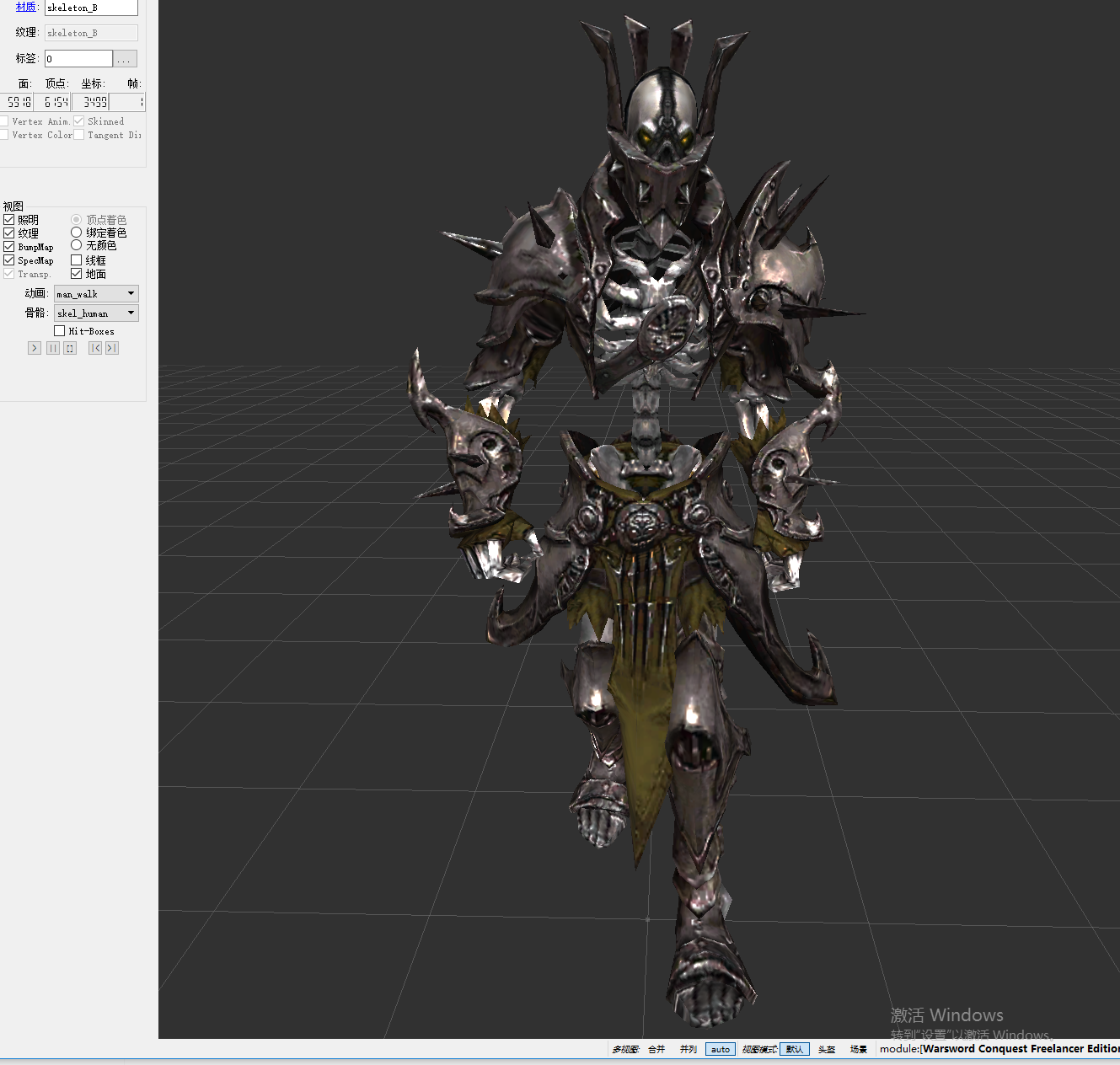Stop the animation with the square button
Viewport: 1120px width, 1065px height.
pos(70,348)
